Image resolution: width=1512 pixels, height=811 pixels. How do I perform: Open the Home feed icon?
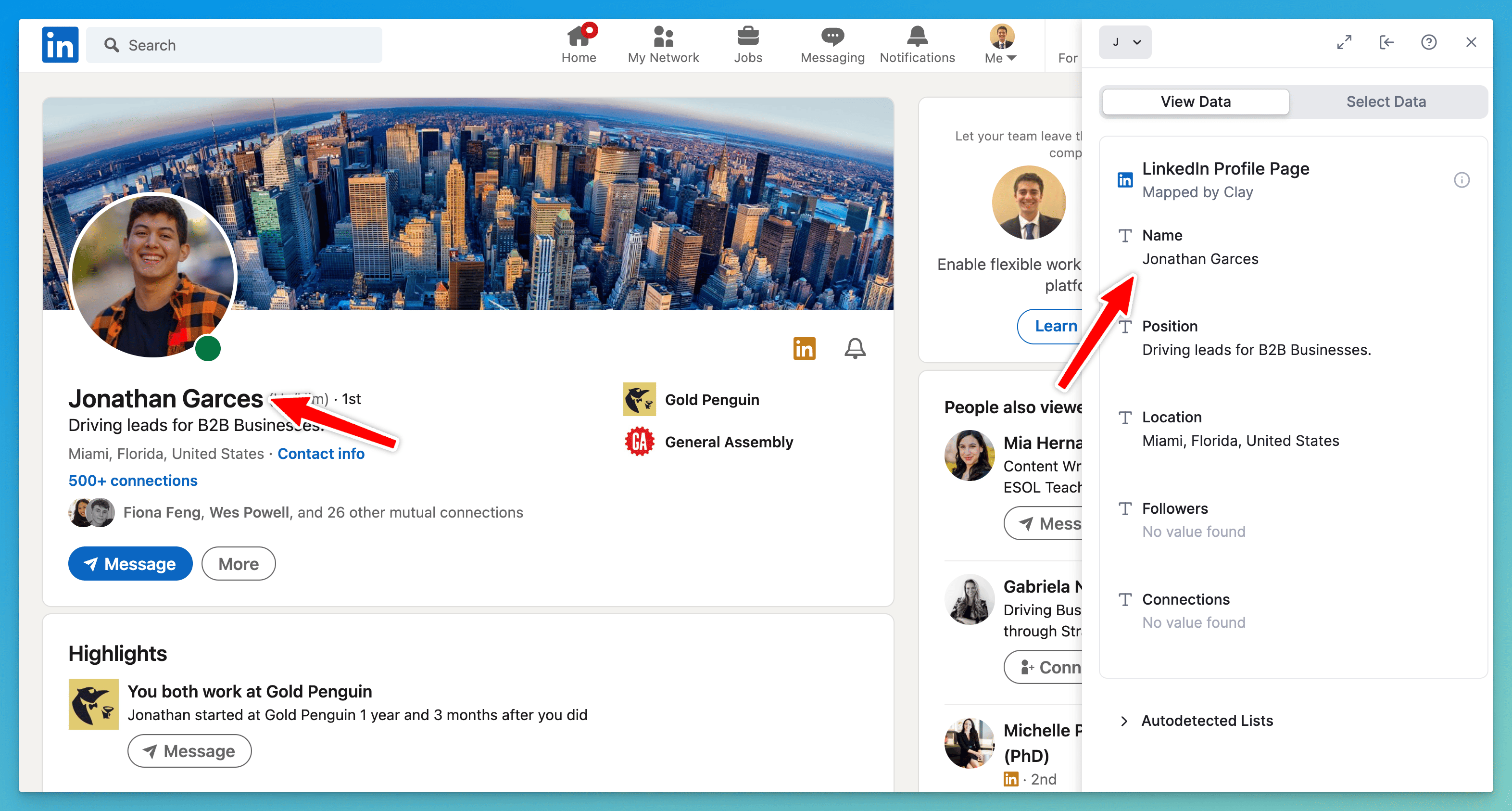578,38
